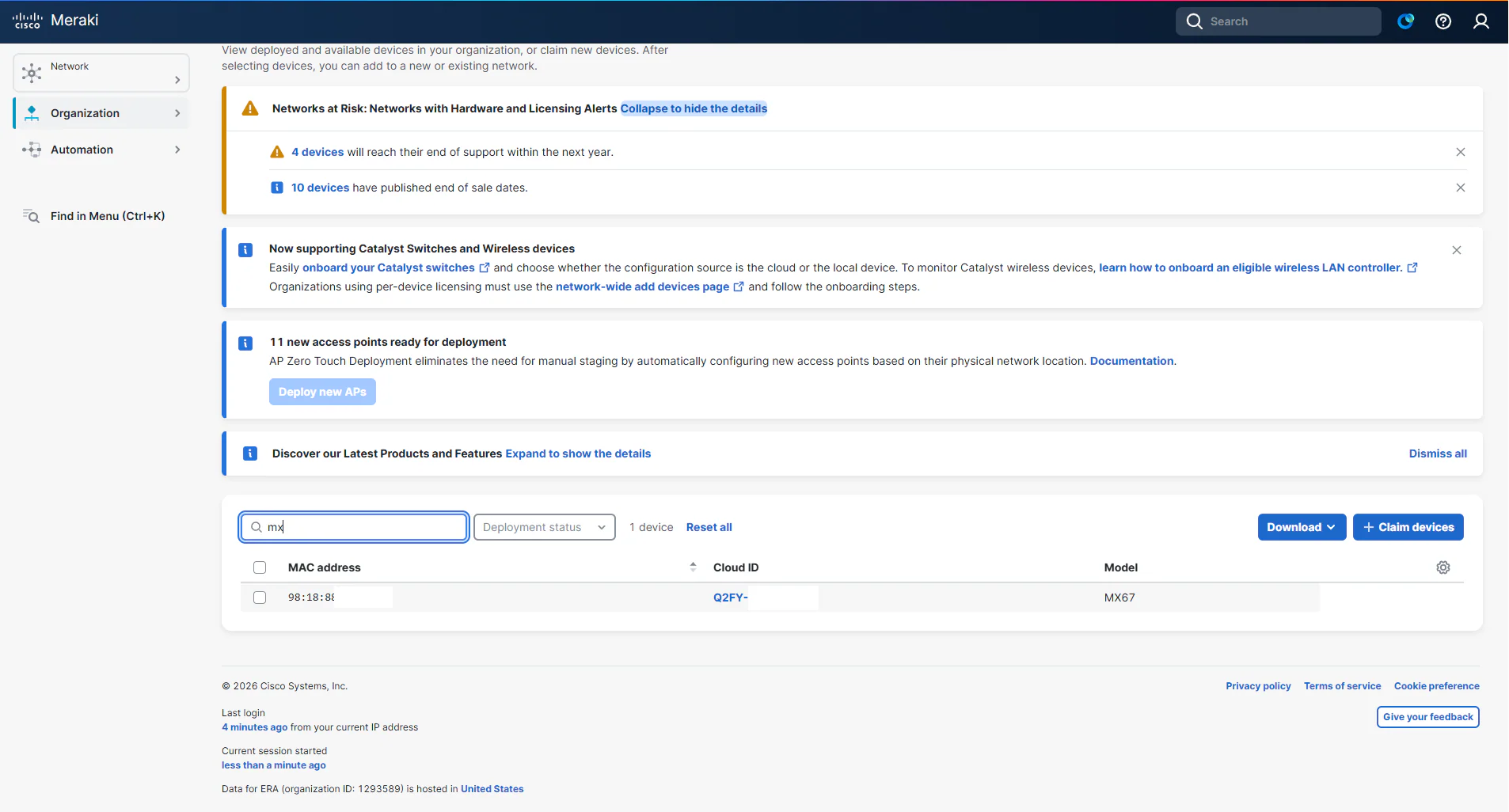This screenshot has height=812, width=1509.
Task: Click the Organization icon in sidebar
Action: click(x=32, y=113)
